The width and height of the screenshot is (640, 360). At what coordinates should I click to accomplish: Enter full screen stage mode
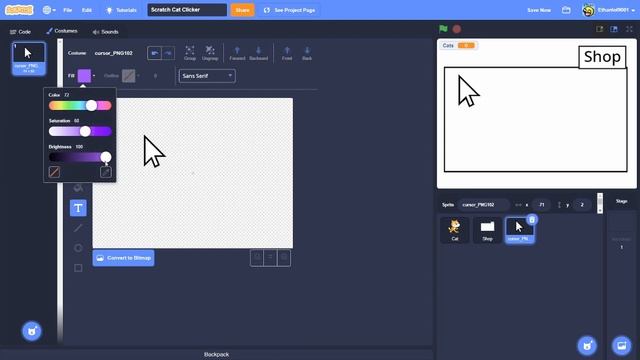[x=629, y=29]
